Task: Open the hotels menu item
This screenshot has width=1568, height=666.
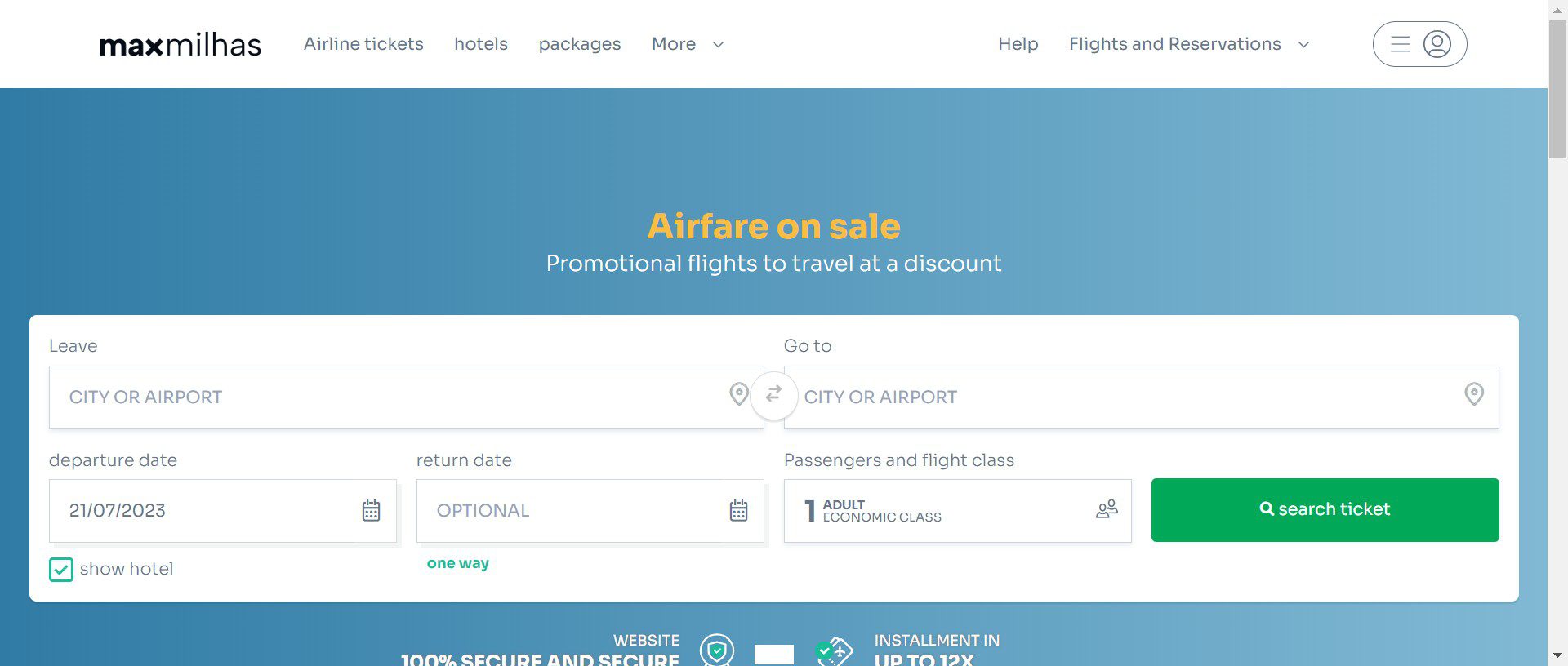Action: 481,44
